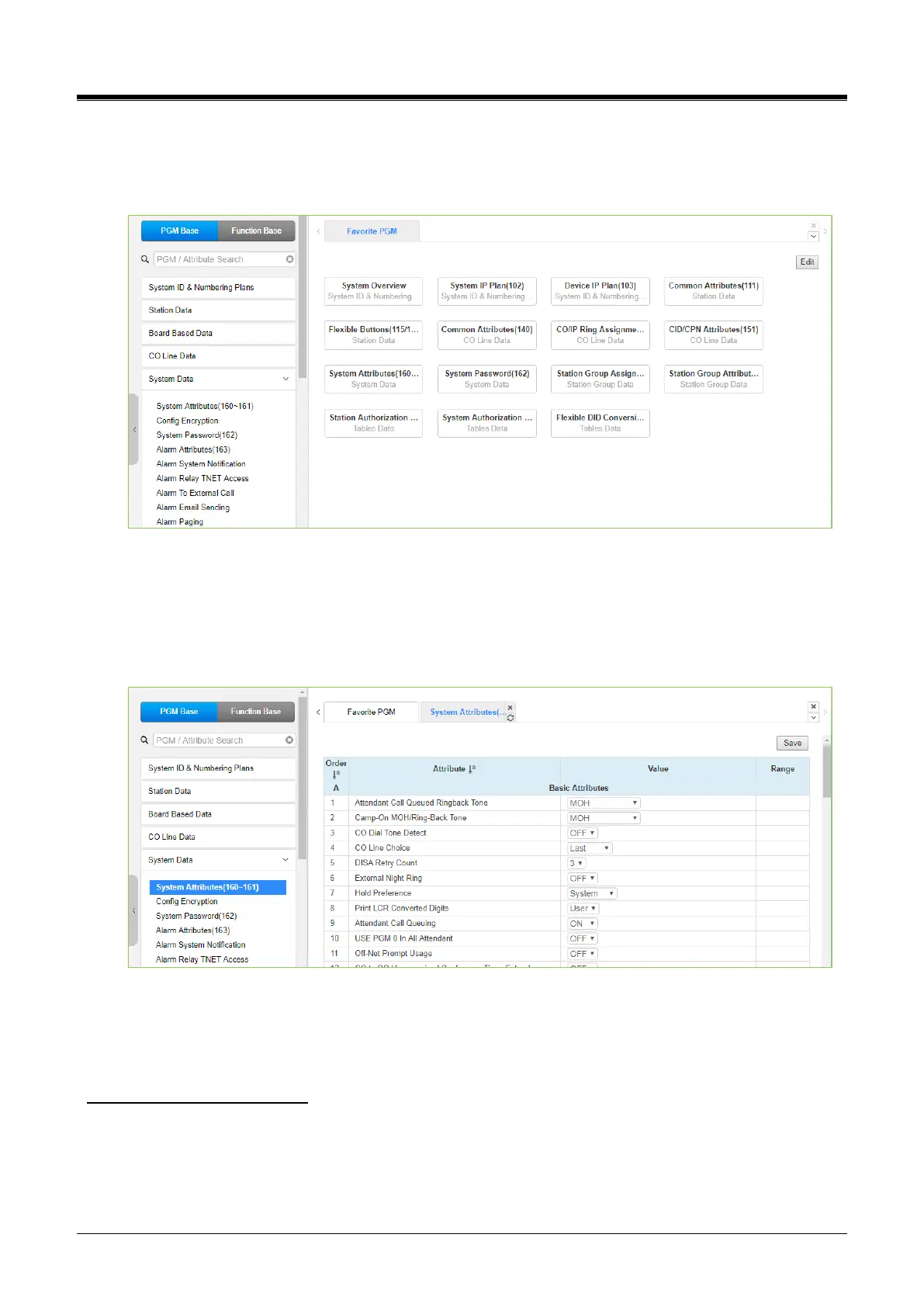Expand System Data chevron in upper screenshot
The height and width of the screenshot is (1307, 924).
286,379
